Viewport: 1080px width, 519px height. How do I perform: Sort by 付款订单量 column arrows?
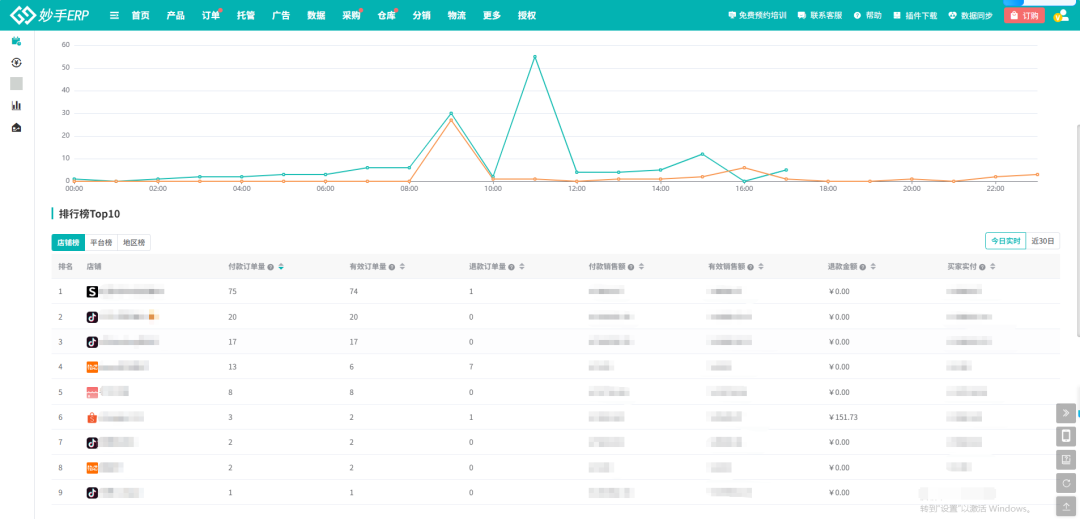pos(281,267)
